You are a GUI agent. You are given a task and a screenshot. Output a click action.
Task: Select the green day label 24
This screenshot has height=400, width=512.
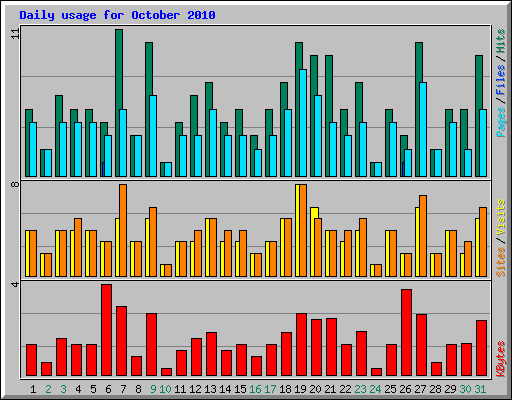[x=375, y=389]
